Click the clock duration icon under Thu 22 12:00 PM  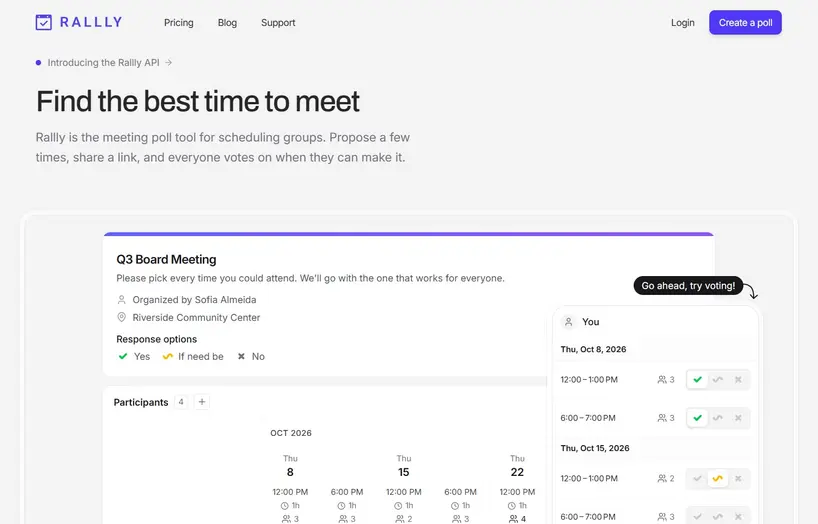[511, 506]
